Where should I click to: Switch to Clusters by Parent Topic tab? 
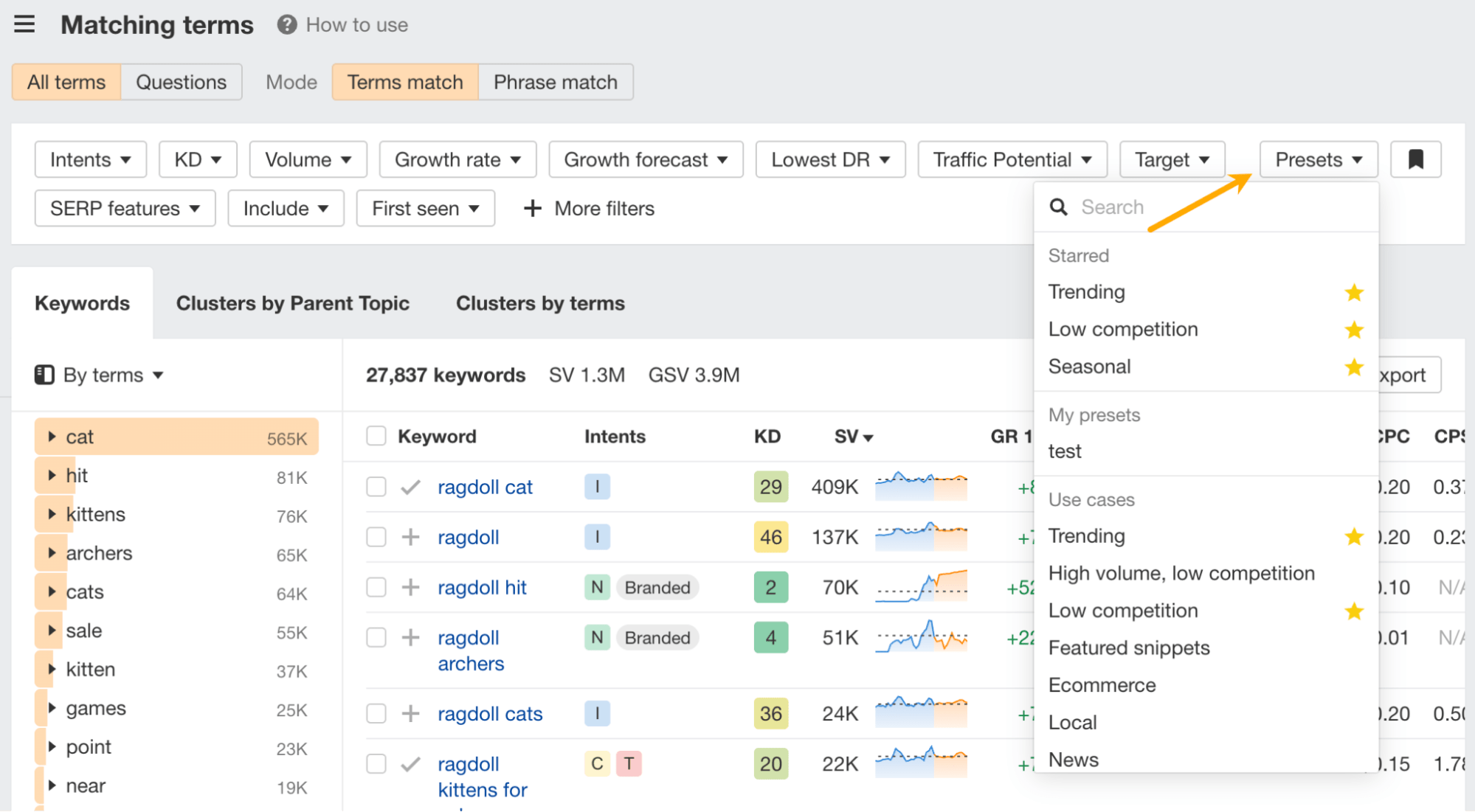click(x=292, y=303)
